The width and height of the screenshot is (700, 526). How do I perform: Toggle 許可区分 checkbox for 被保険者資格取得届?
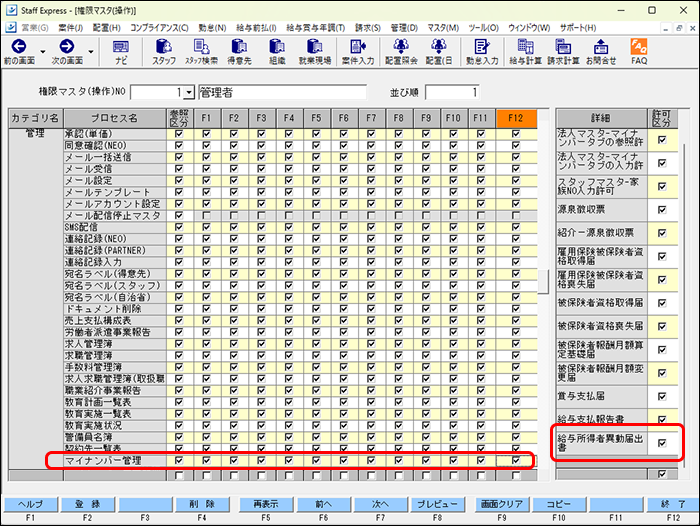[662, 303]
